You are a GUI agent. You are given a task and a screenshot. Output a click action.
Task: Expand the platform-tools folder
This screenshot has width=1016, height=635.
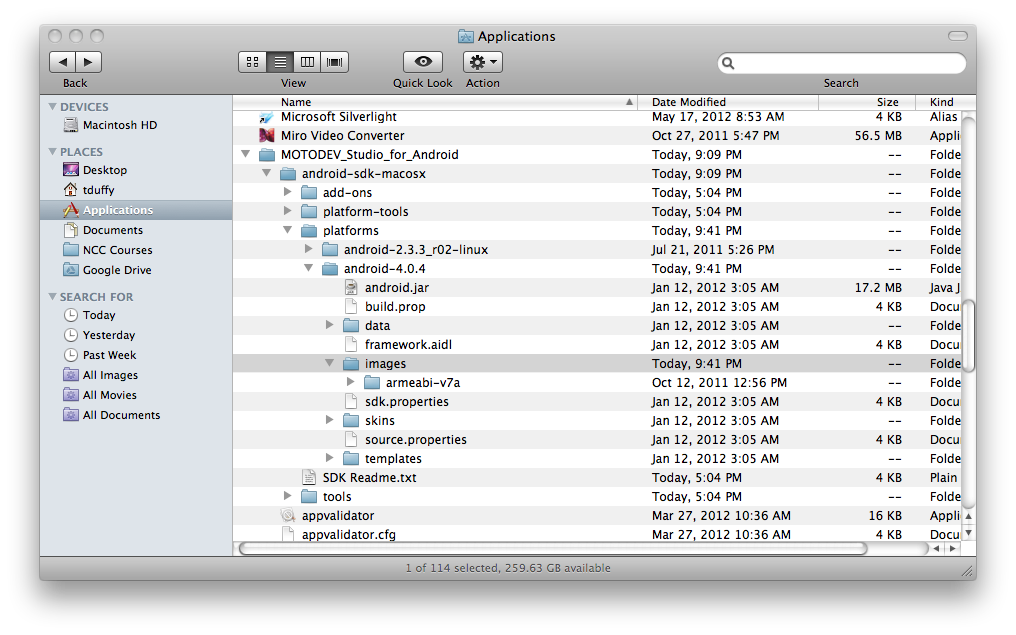[288, 211]
